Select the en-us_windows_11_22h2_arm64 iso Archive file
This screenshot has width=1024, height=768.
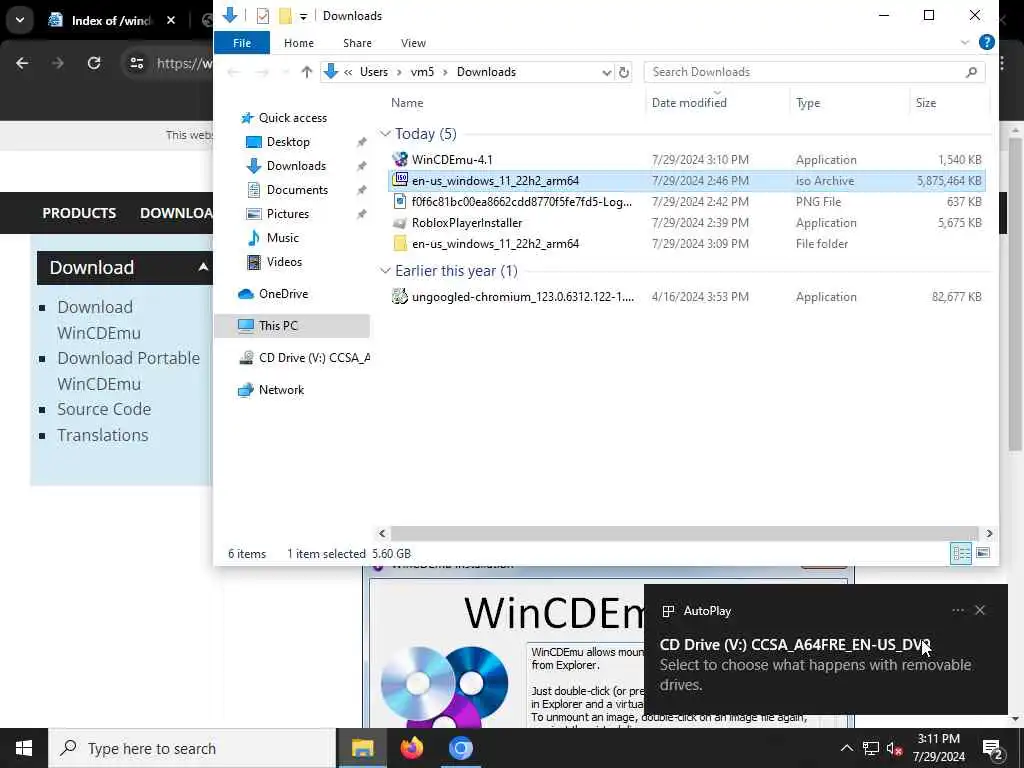click(x=686, y=180)
